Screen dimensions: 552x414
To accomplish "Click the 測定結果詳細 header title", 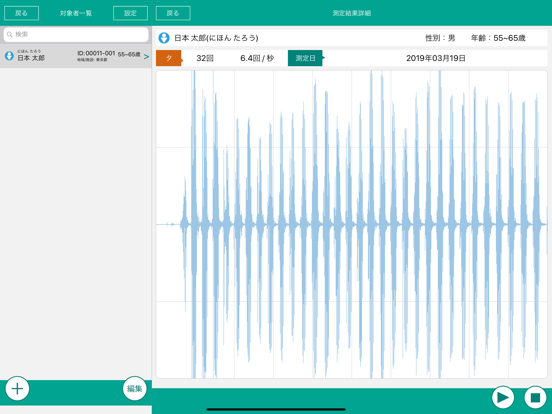I will tap(352, 13).
